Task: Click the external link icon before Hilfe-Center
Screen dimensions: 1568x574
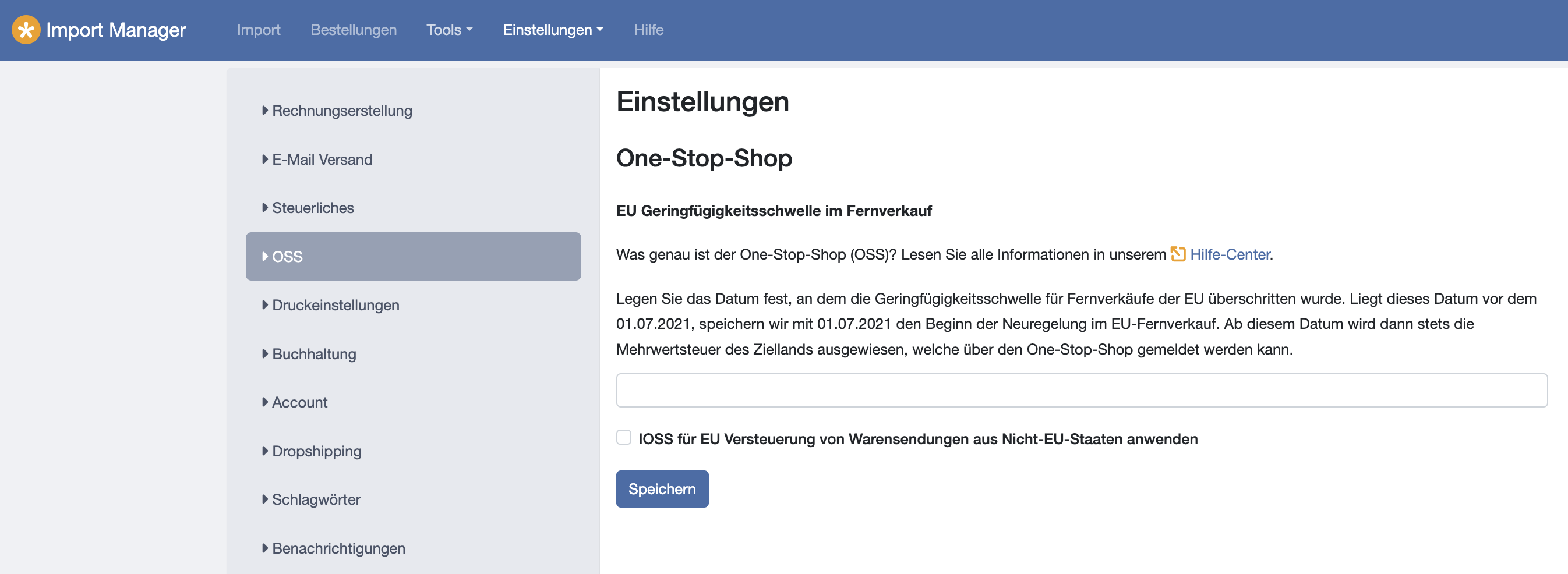Action: (x=1178, y=254)
